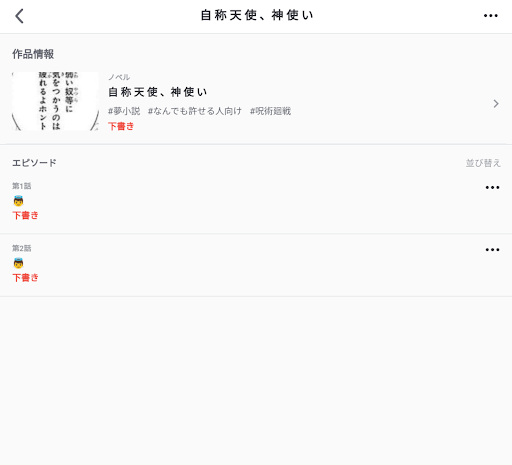
Task: Click the 並び替え sort button
Action: [483, 163]
